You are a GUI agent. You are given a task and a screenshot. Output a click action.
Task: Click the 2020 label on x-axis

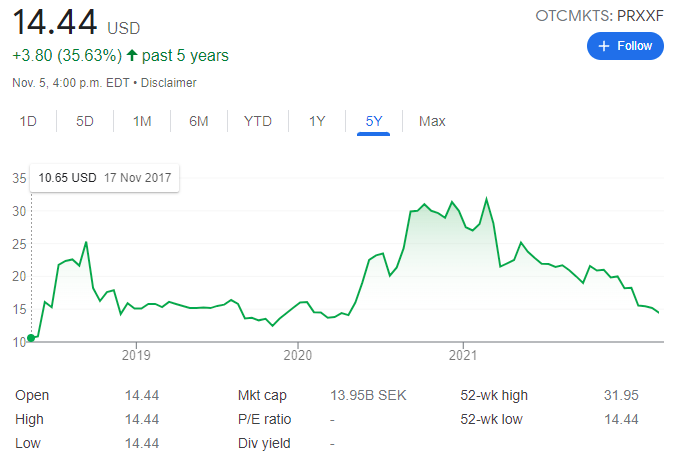point(299,355)
